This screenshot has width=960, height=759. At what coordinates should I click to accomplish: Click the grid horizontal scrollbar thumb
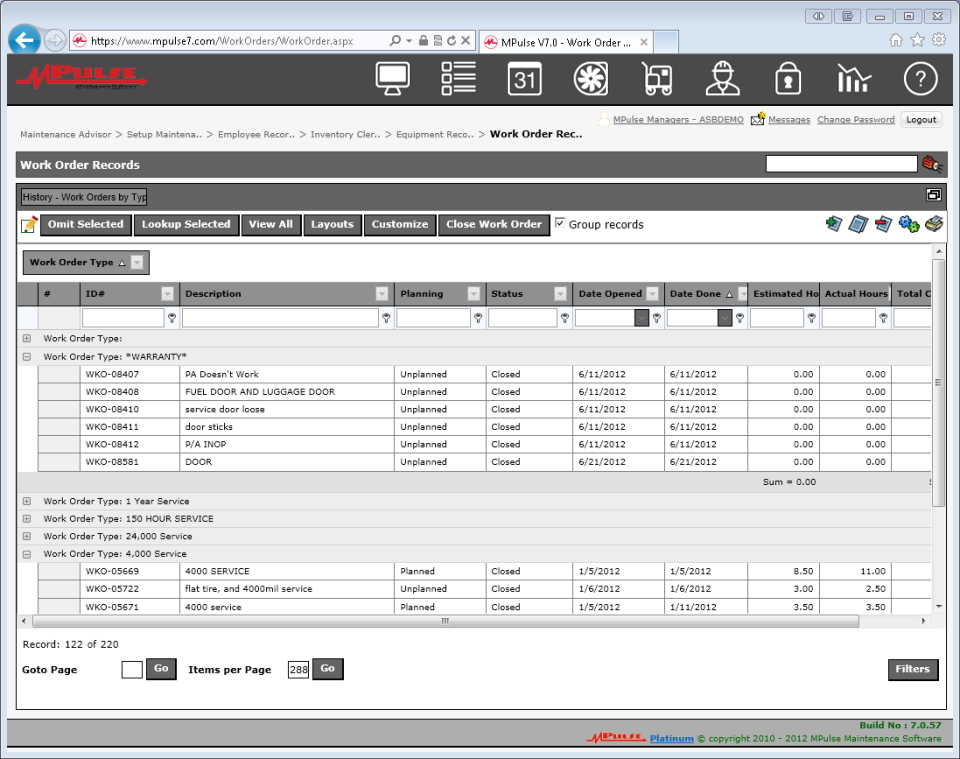[x=445, y=621]
